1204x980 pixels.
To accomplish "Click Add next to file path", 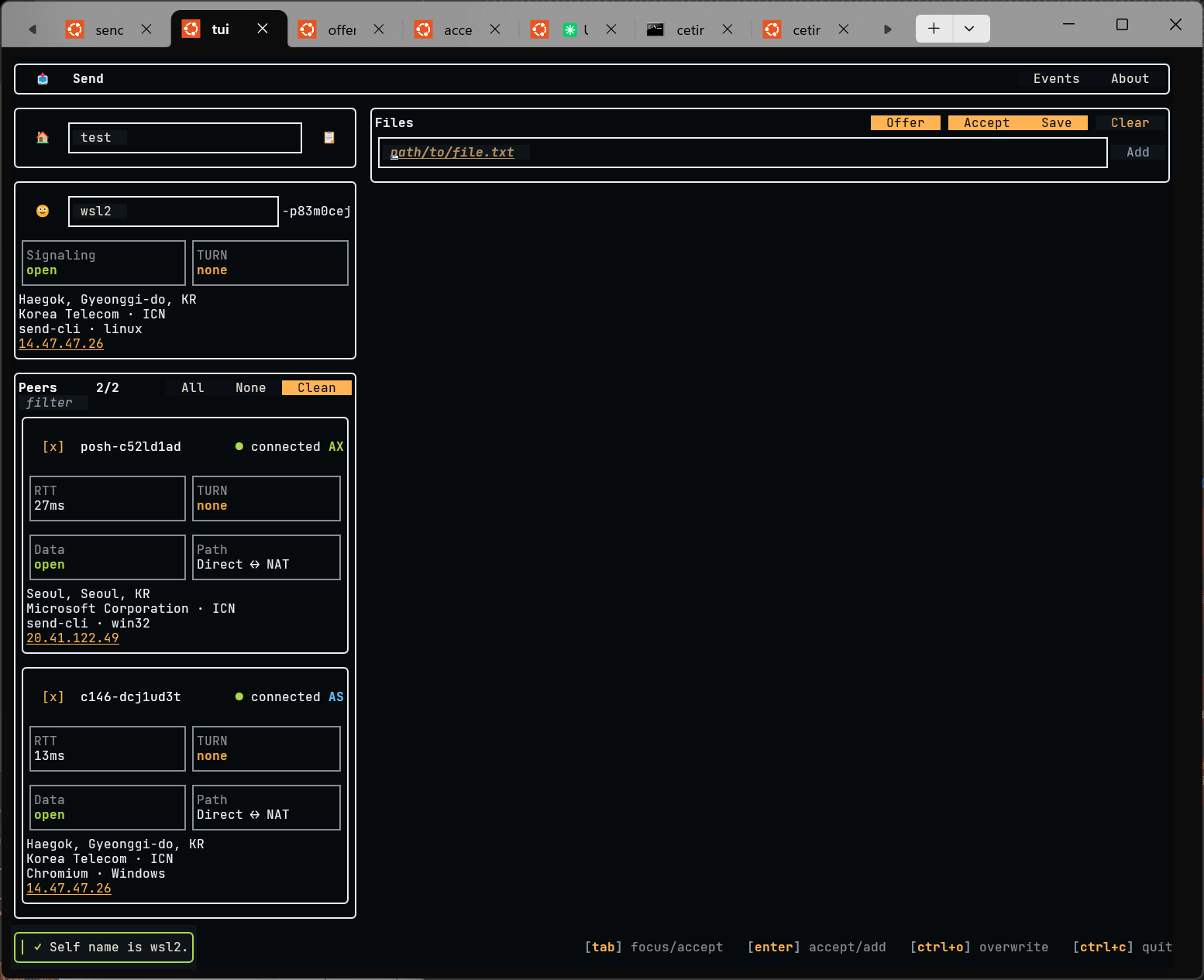I will click(1137, 153).
